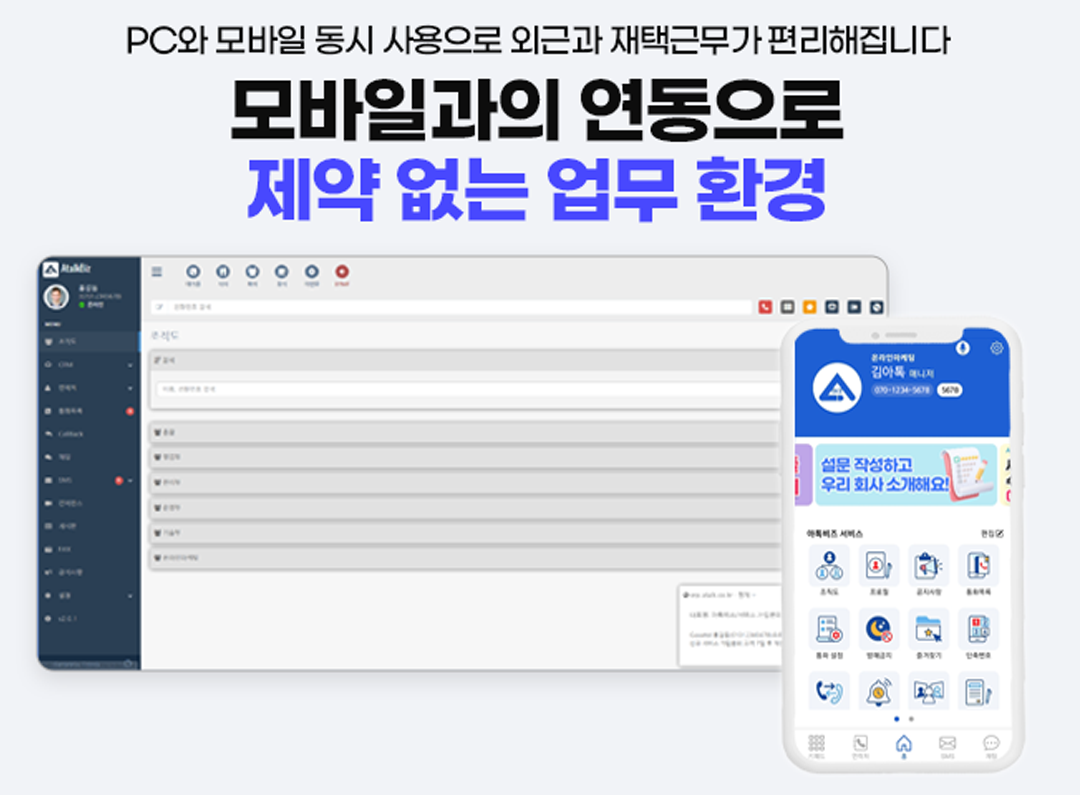Select the Home icon in the mobile bottom bar
The height and width of the screenshot is (795, 1080).
(x=904, y=743)
